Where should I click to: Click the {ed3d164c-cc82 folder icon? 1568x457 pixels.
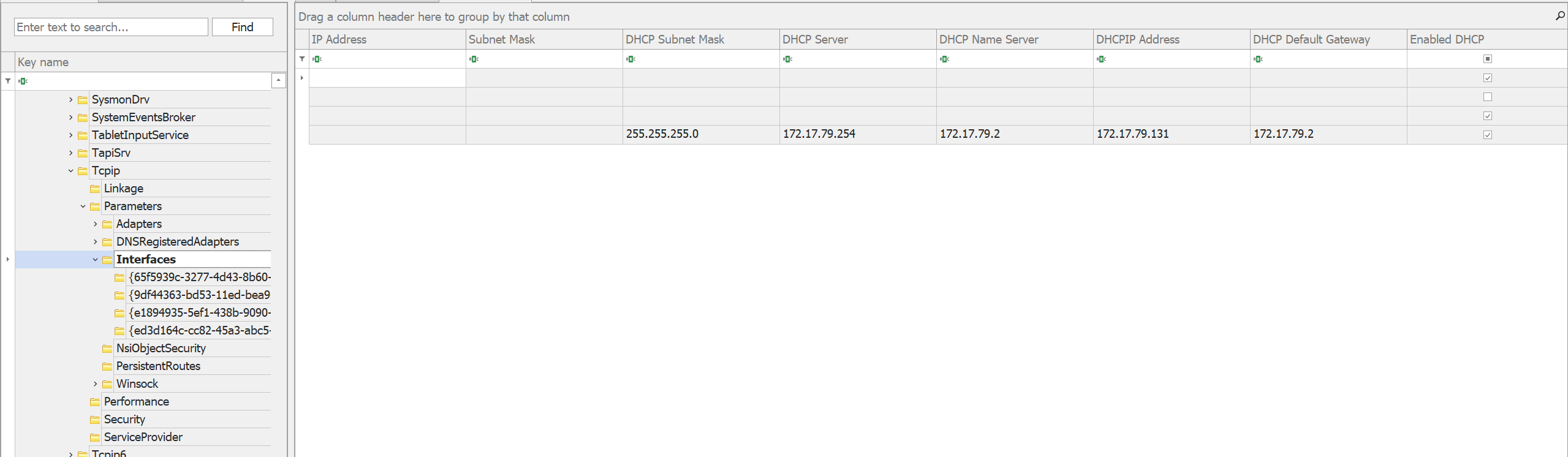click(x=119, y=331)
